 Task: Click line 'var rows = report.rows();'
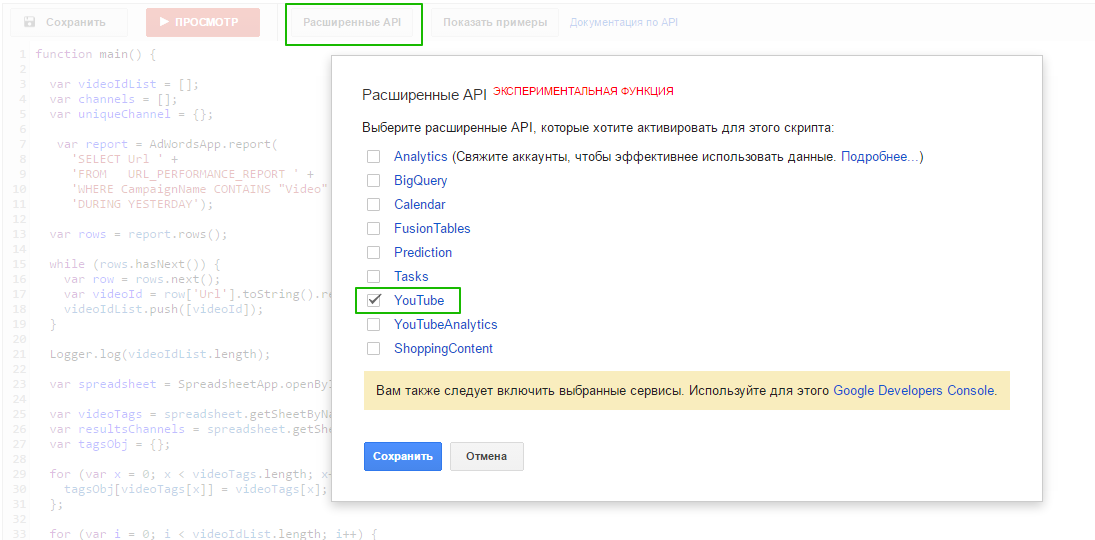tap(138, 234)
